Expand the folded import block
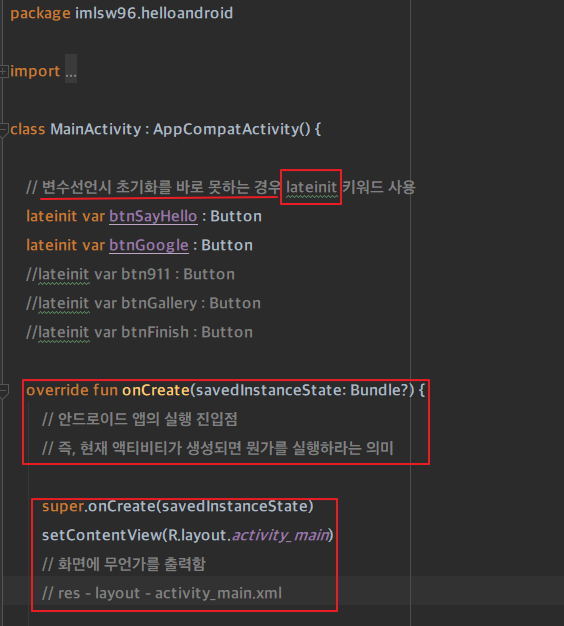This screenshot has width=564, height=626. pos(4,71)
